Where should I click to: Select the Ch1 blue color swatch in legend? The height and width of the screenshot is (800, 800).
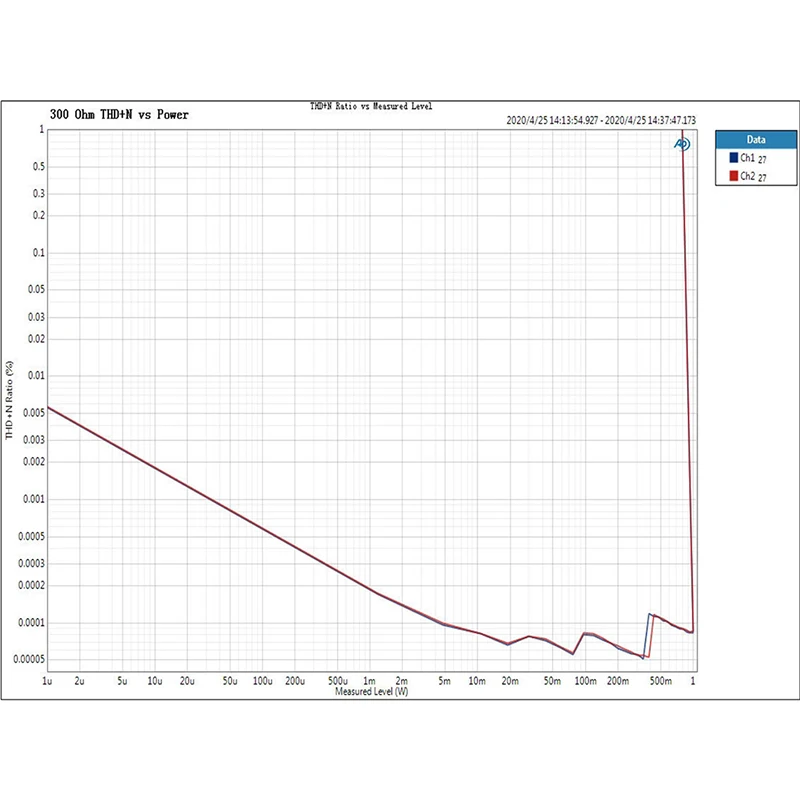pyautogui.click(x=734, y=158)
